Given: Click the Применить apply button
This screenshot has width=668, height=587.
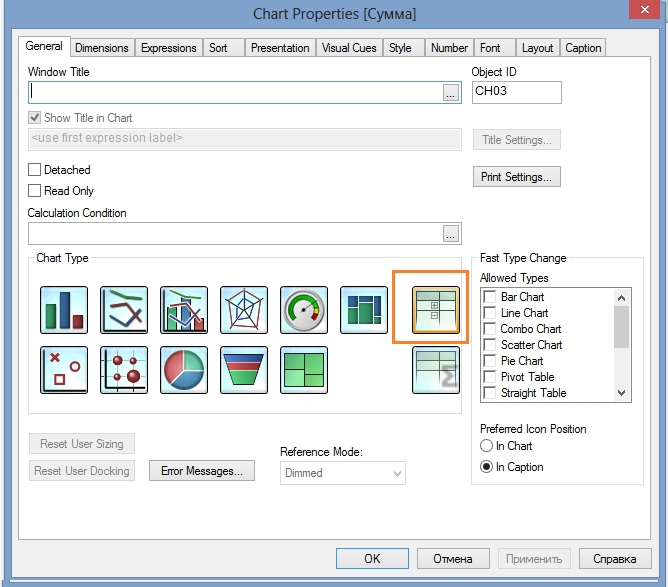Looking at the screenshot, I should pos(534,558).
